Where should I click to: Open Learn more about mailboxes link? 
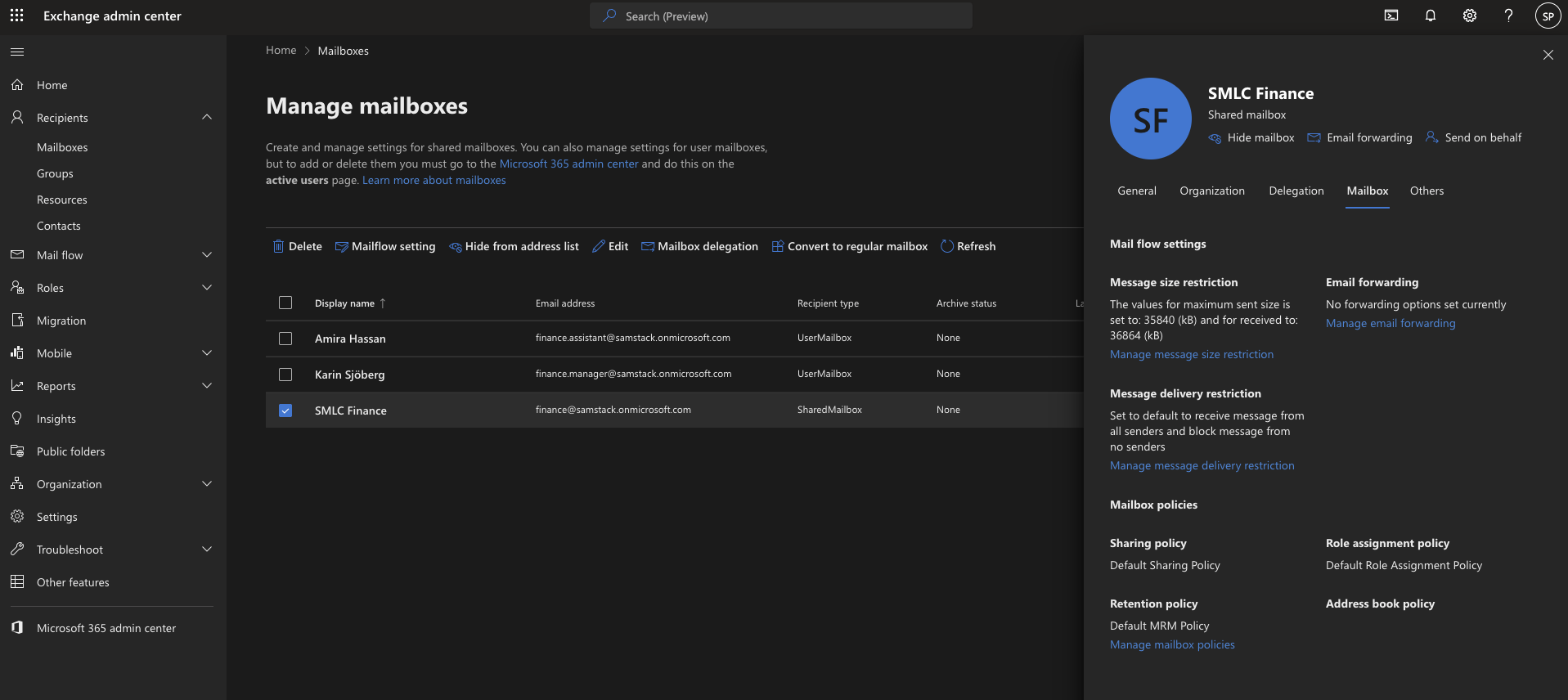tap(434, 180)
